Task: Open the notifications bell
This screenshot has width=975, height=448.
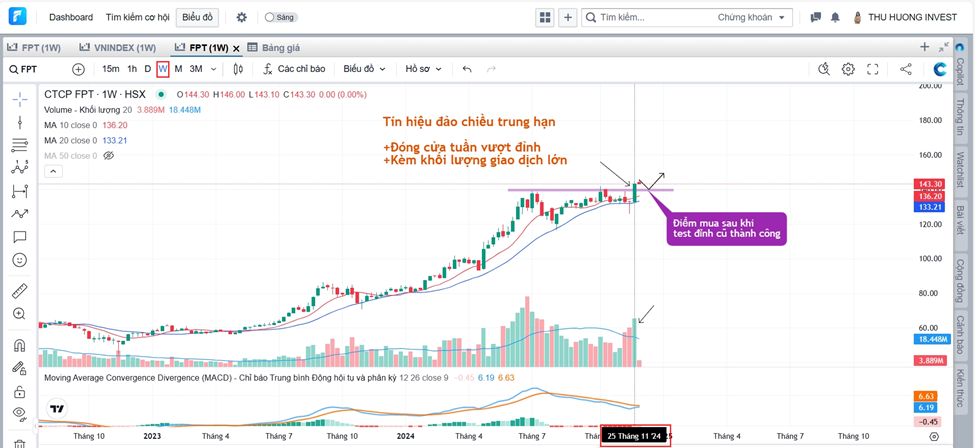Action: (x=835, y=17)
